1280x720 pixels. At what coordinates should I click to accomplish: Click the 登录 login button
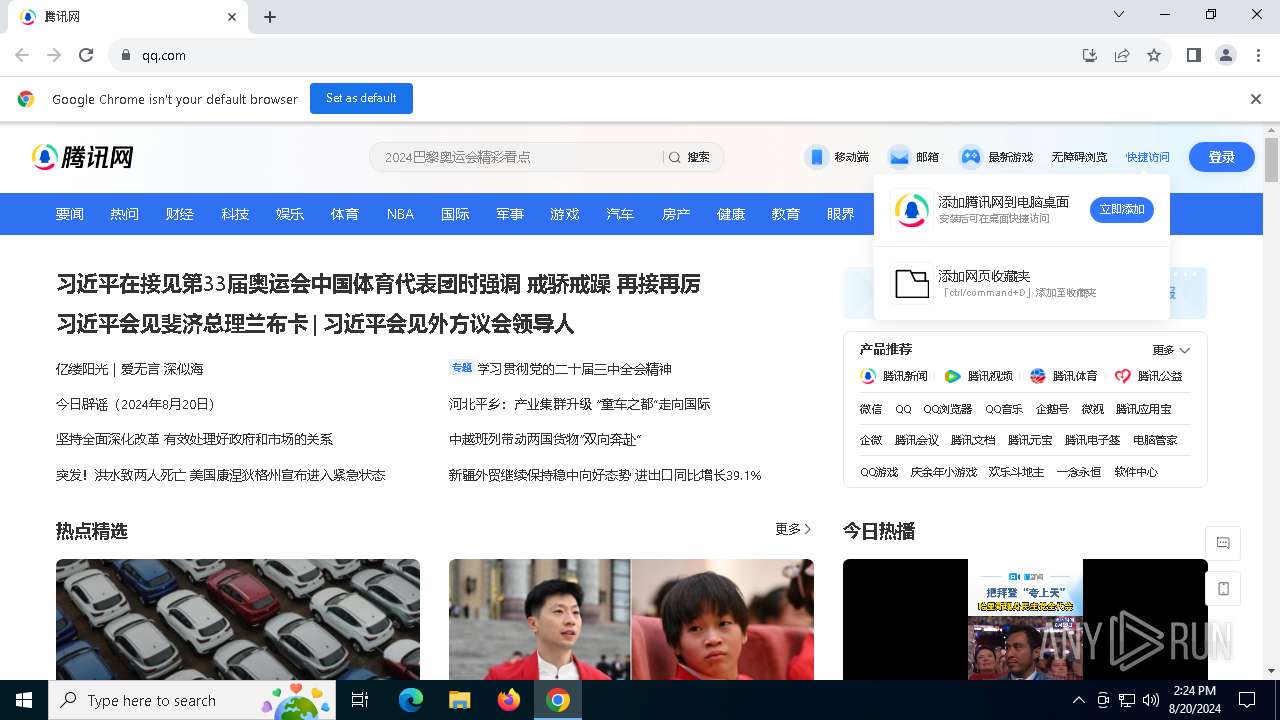1222,157
